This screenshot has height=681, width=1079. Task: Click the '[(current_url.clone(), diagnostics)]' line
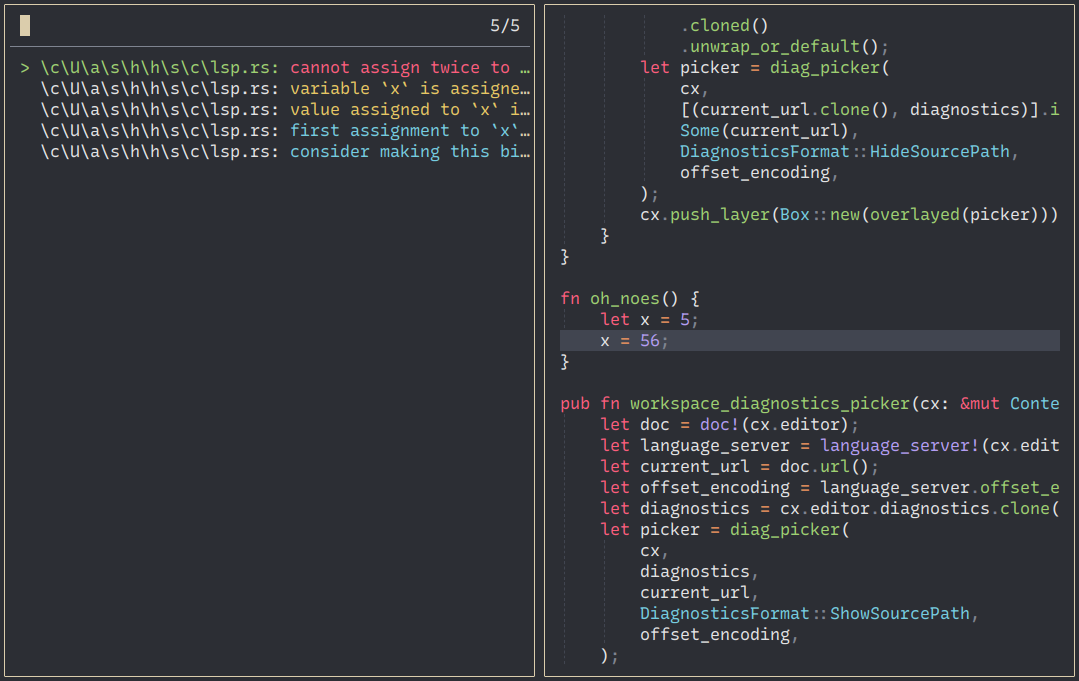click(x=869, y=109)
